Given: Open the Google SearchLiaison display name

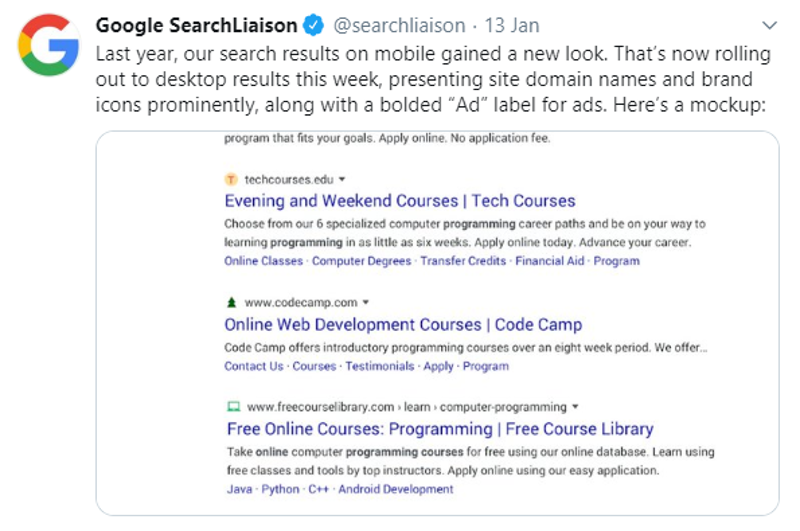Looking at the screenshot, I should pyautogui.click(x=196, y=26).
